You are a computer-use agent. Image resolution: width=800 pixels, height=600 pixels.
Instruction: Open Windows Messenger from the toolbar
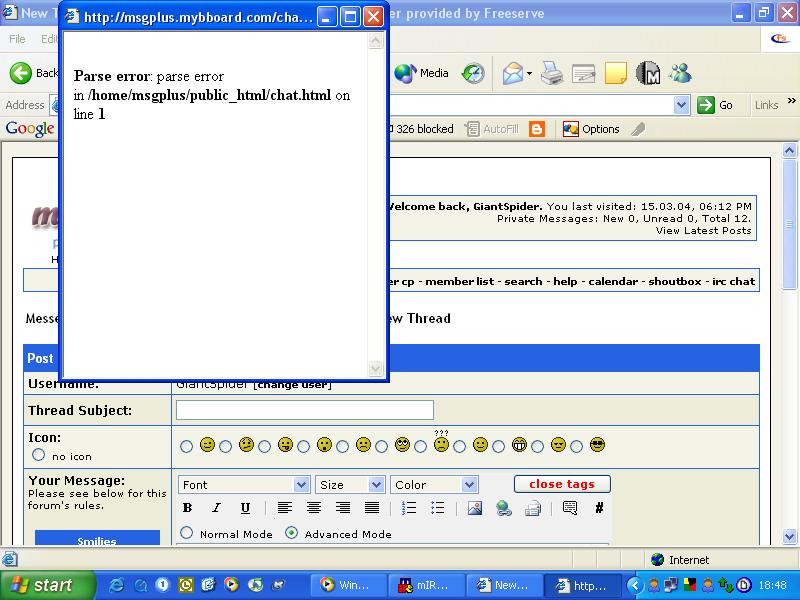click(681, 73)
